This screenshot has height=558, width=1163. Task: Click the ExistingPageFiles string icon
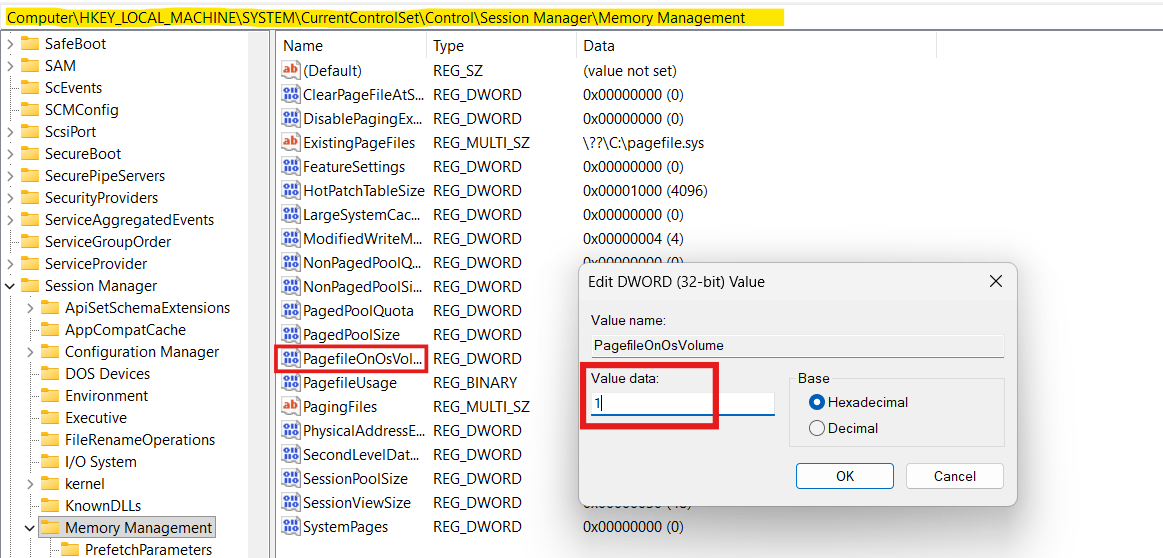290,142
